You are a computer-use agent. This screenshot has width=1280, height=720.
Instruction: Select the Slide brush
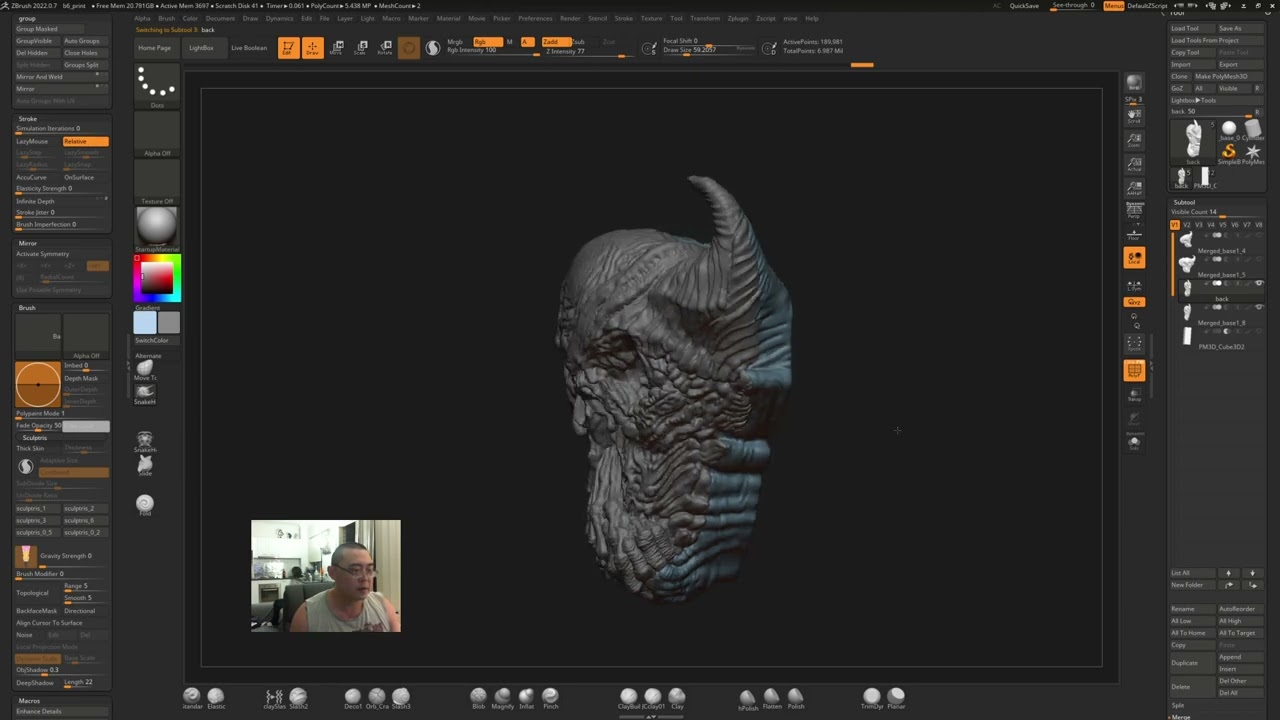tap(145, 466)
